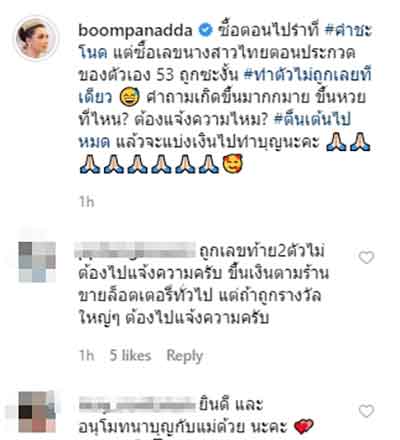View the 5 likes on first comment
This screenshot has height=440, width=400.
(x=130, y=355)
